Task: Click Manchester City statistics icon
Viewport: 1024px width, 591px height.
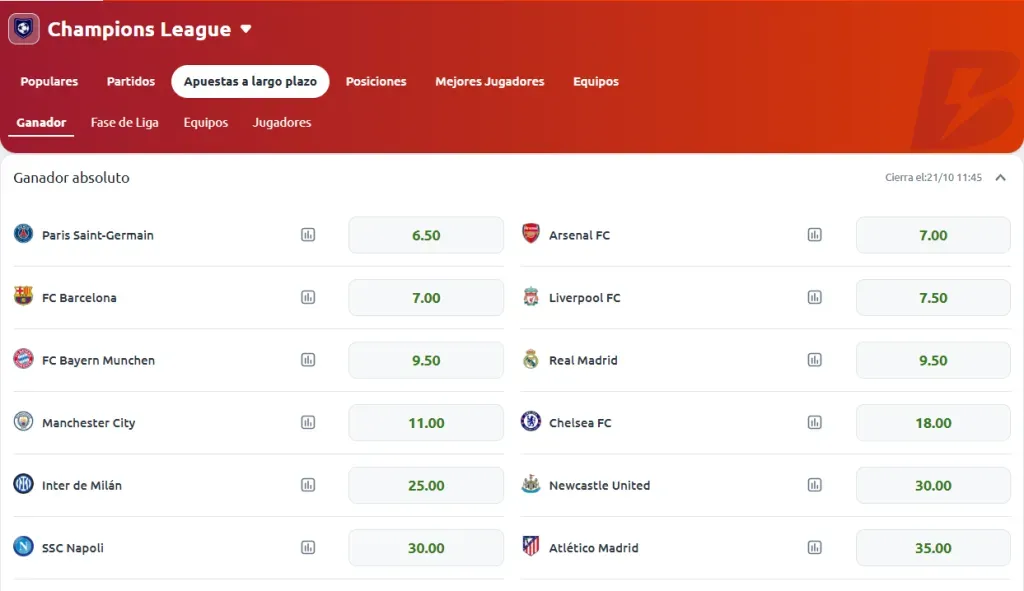Action: (x=308, y=423)
